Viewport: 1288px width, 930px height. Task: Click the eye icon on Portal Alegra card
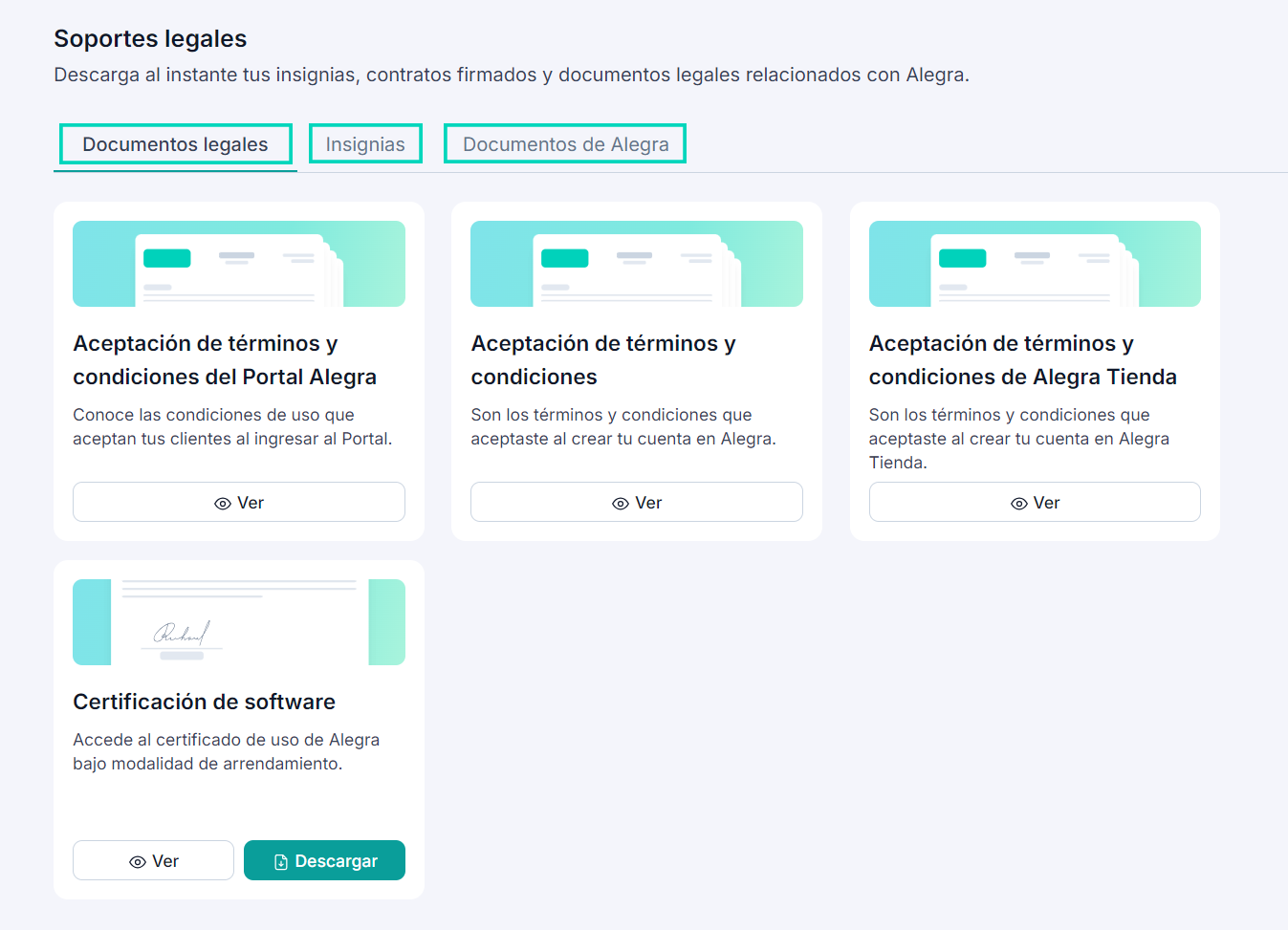(223, 502)
